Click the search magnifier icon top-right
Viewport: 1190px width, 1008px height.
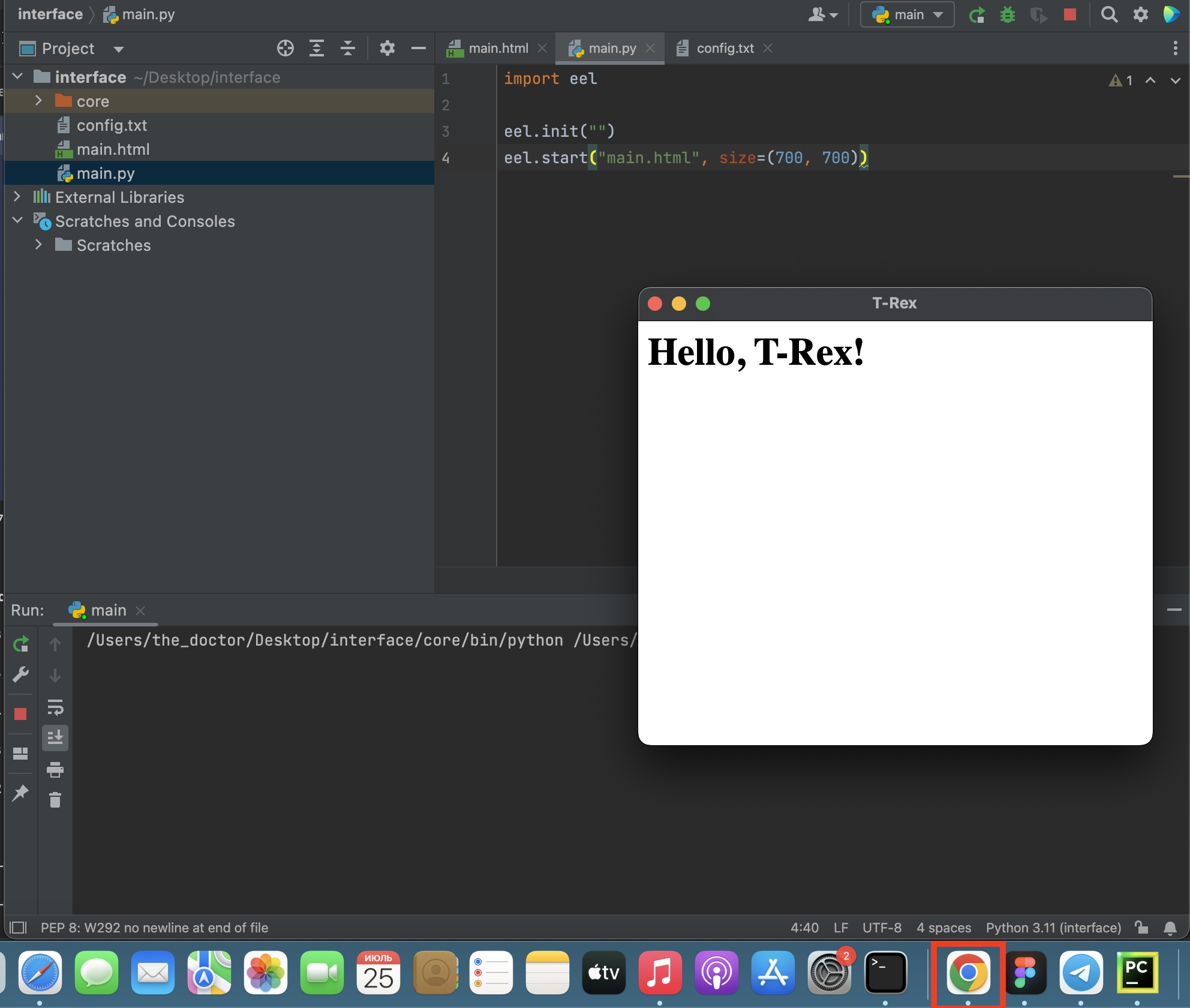click(x=1109, y=15)
